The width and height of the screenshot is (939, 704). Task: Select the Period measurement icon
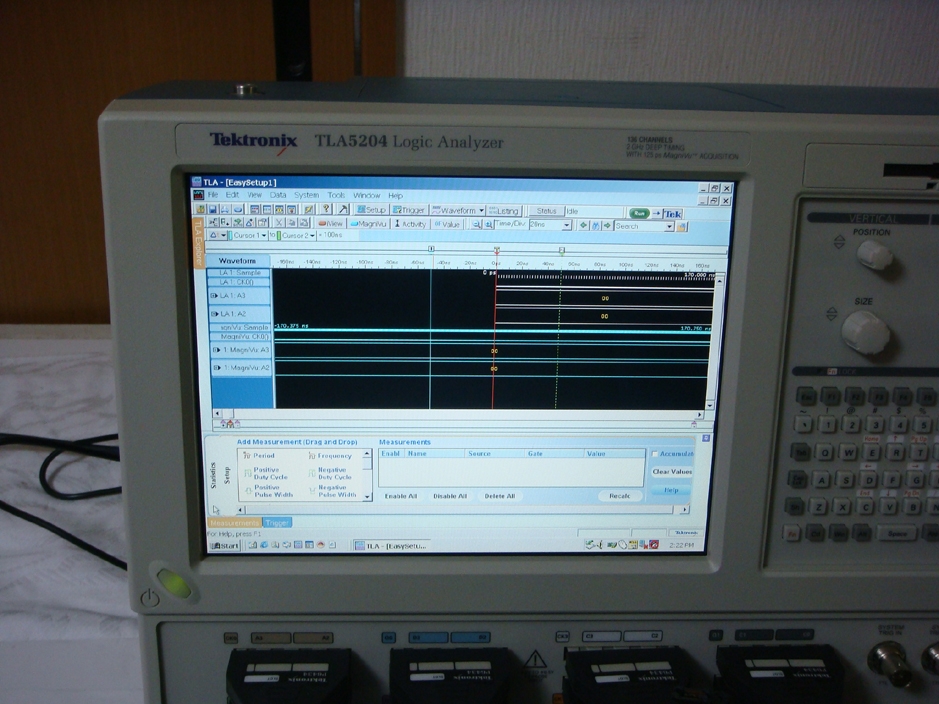pos(246,456)
